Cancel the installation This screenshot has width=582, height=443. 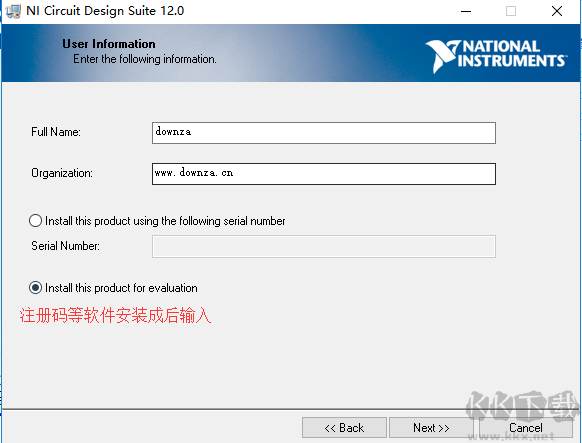526,428
